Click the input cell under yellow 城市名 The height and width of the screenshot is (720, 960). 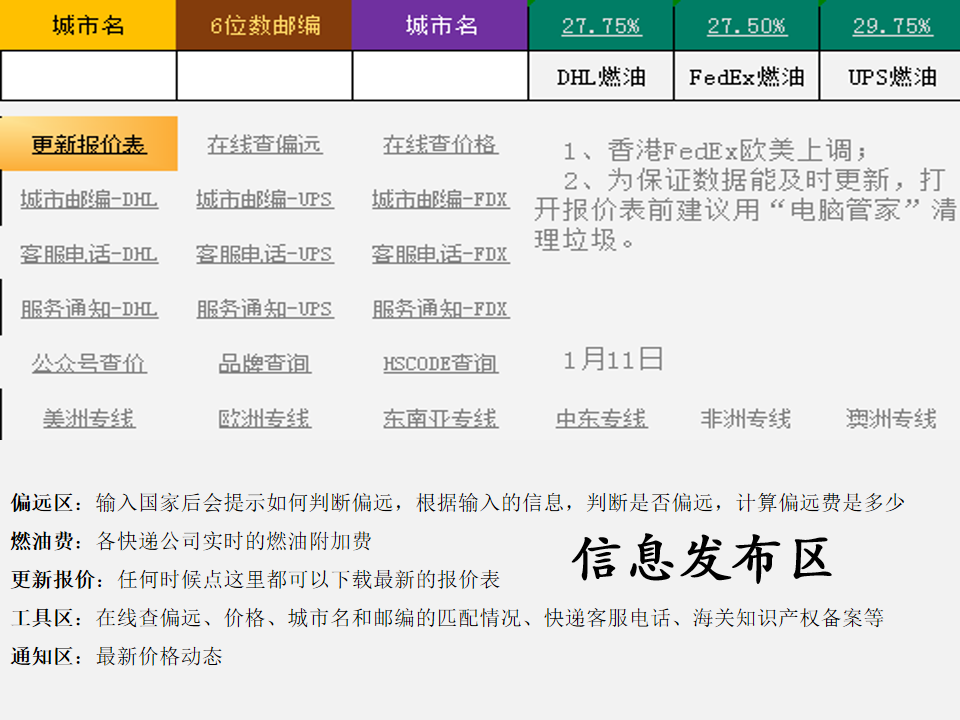click(x=88, y=76)
